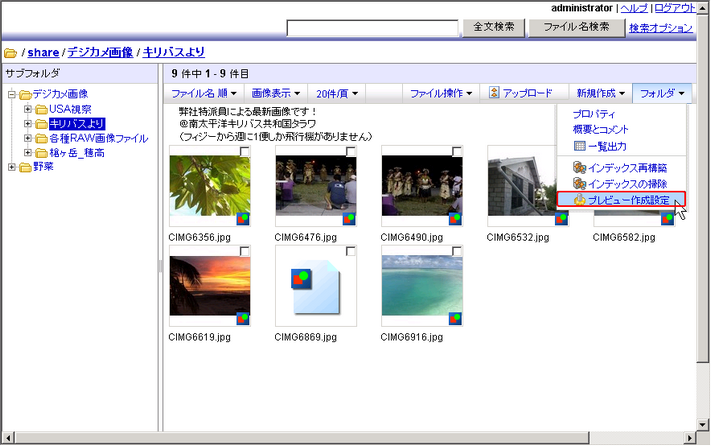This screenshot has height=446, width=711.
Task: Collapse the デジカメ画像 tree node
Action: tap(12, 95)
